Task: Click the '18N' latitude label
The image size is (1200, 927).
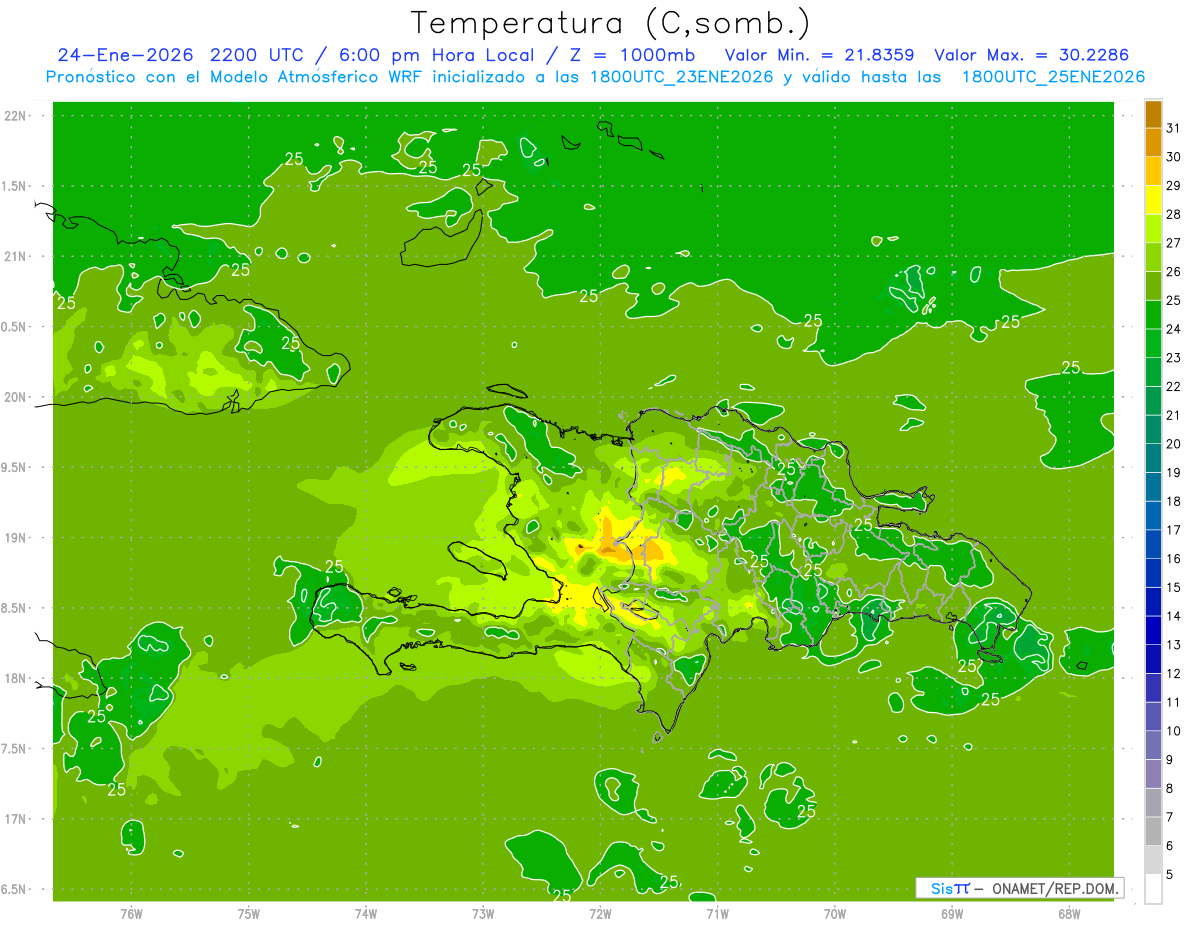Action: point(14,678)
